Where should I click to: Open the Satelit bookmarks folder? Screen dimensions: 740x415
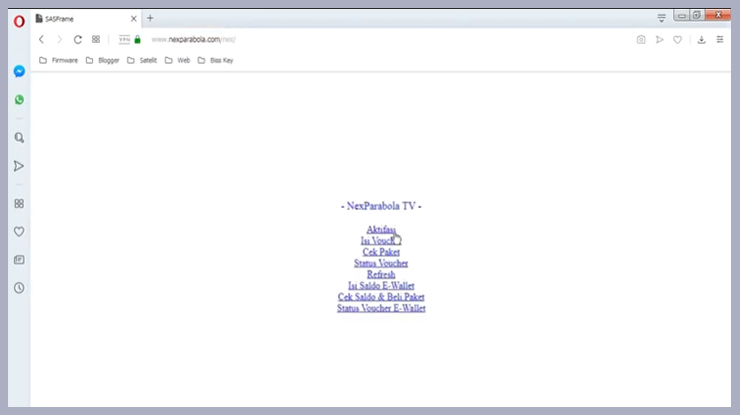[142, 60]
